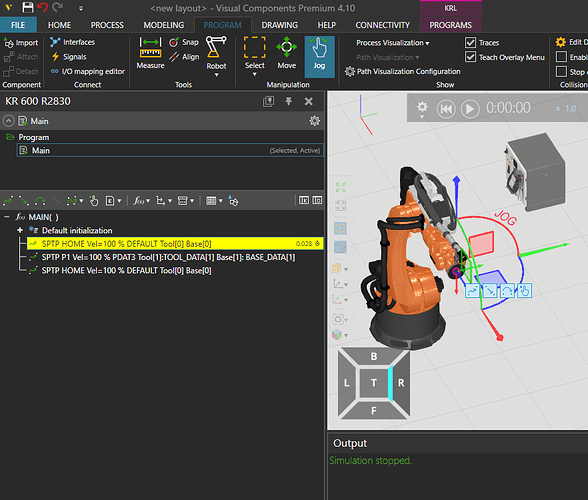The height and width of the screenshot is (500, 588).
Task: Switch to the MODELING tab
Action: (164, 25)
